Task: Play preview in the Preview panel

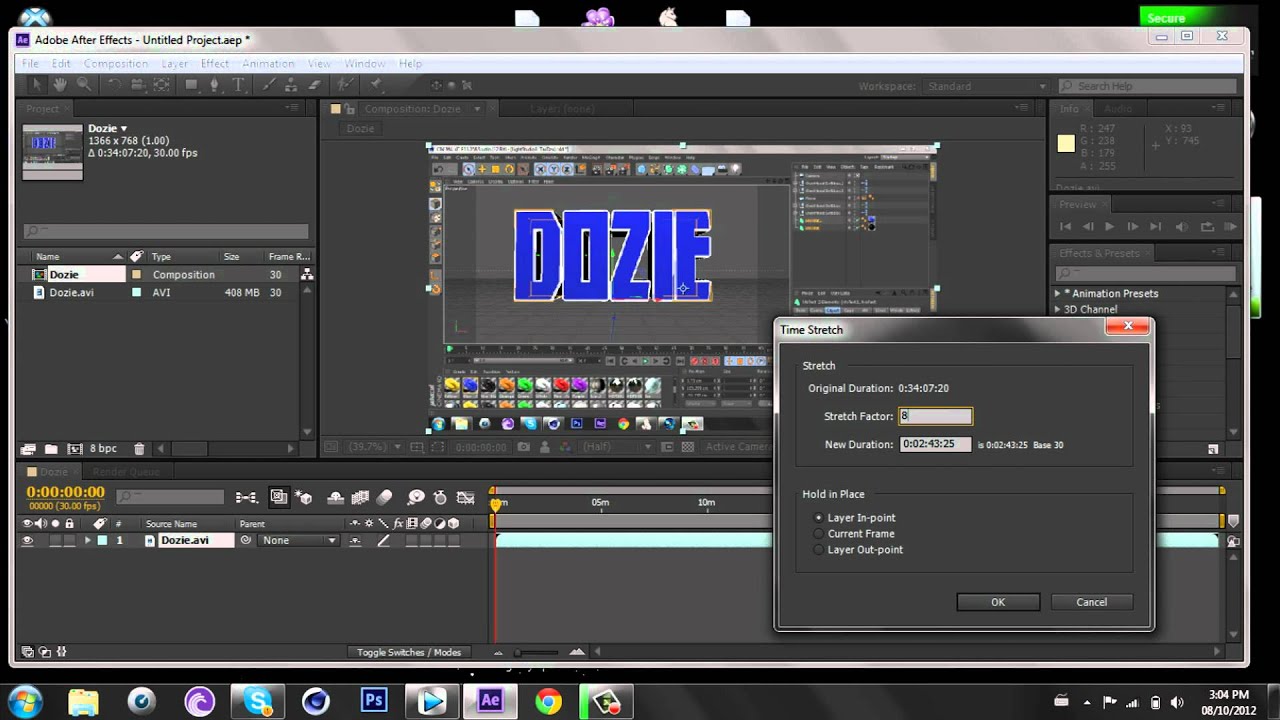Action: (x=1109, y=227)
